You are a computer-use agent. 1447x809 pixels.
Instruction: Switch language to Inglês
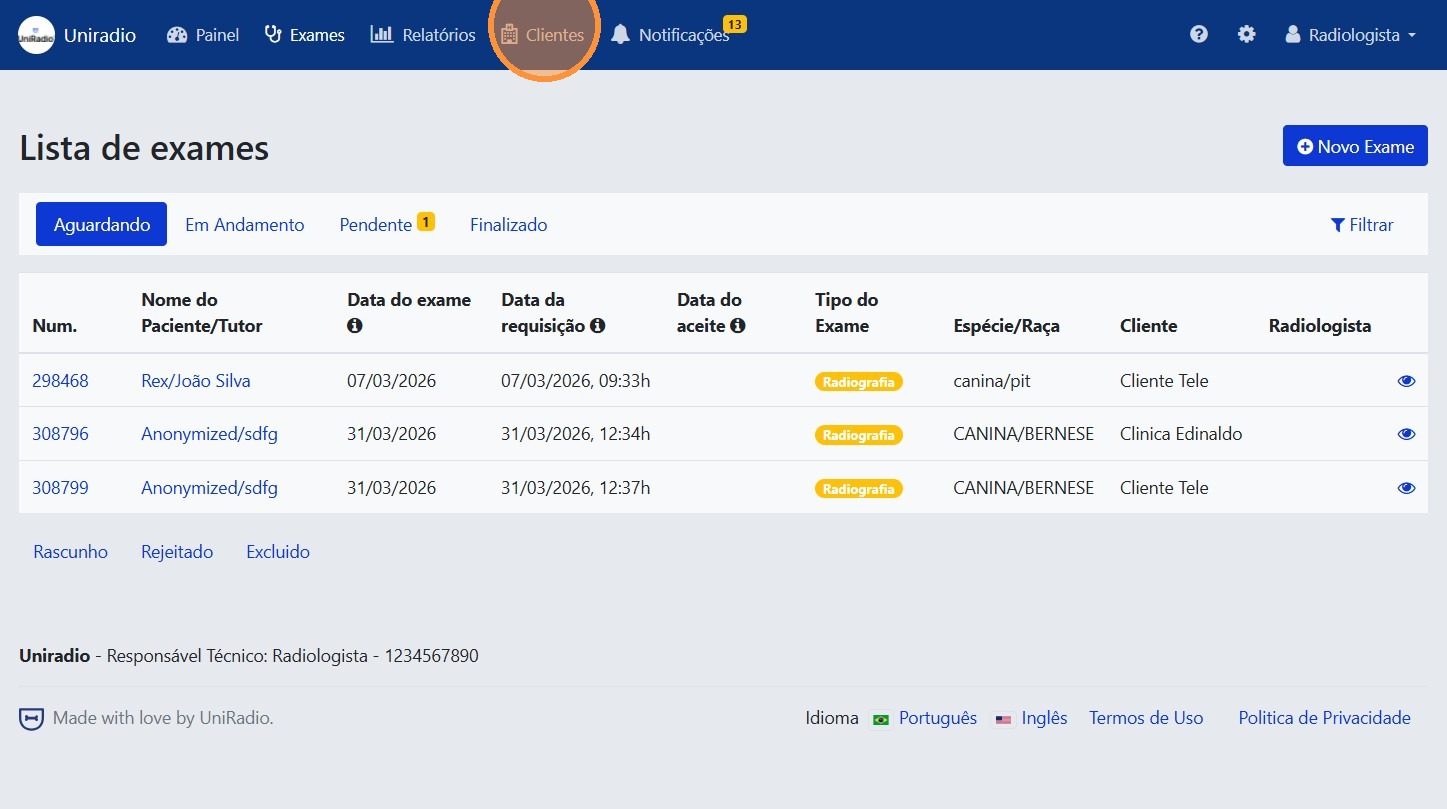(1043, 717)
